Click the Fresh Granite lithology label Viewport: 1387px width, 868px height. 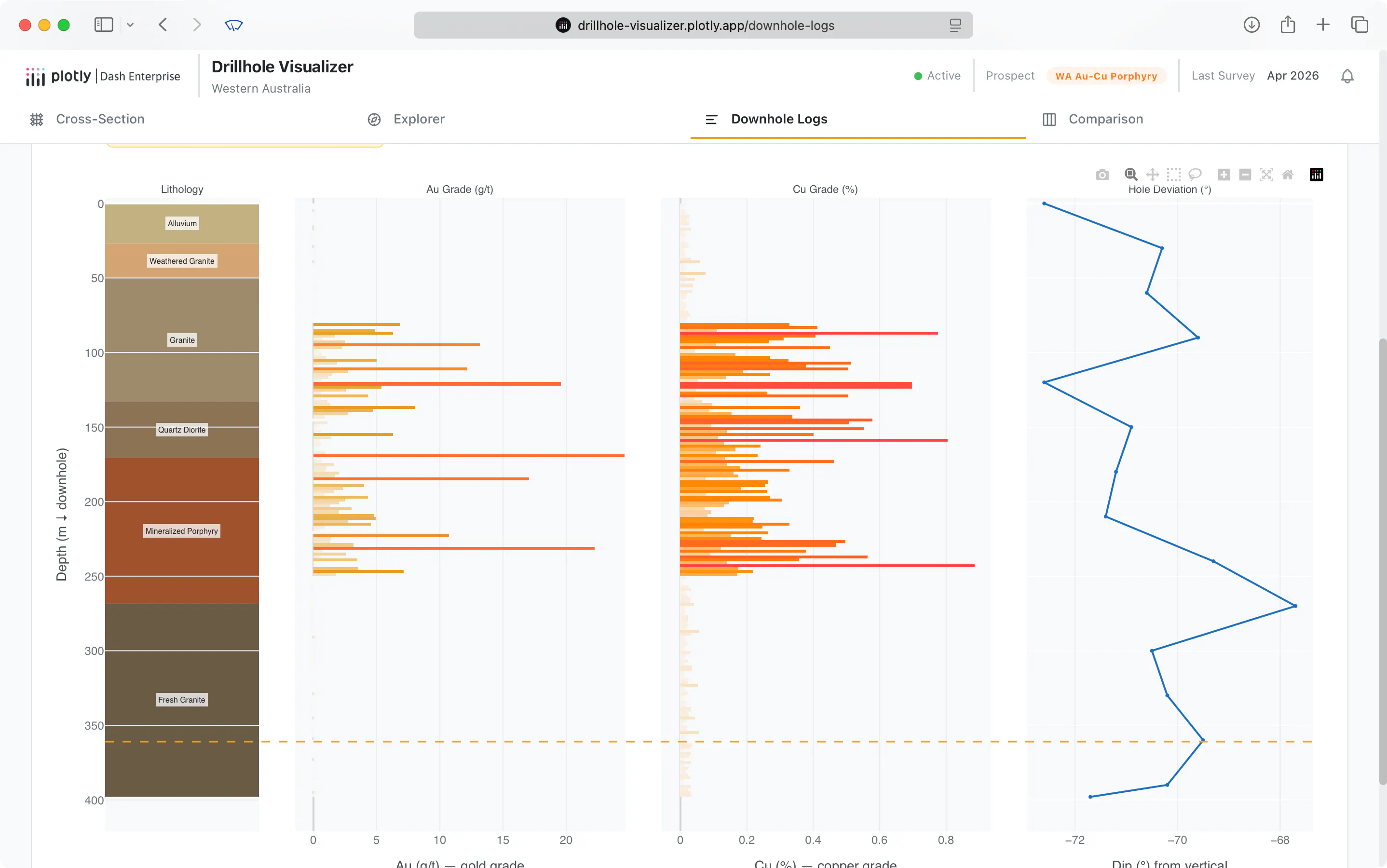click(x=181, y=700)
